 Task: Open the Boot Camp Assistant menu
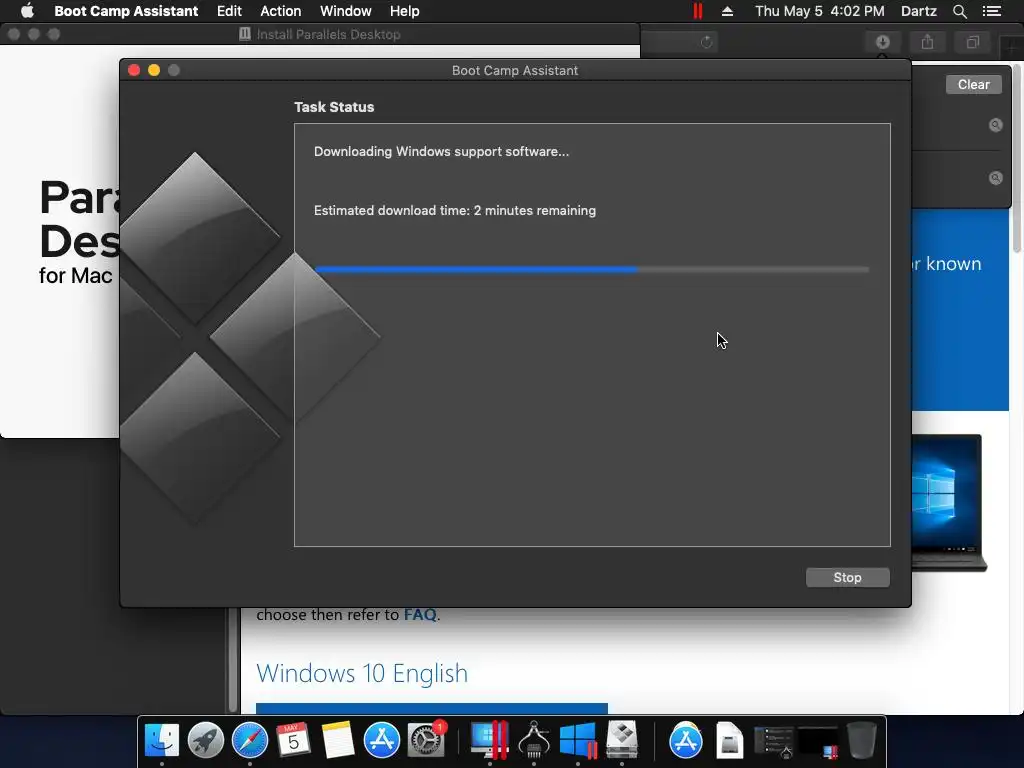(126, 11)
